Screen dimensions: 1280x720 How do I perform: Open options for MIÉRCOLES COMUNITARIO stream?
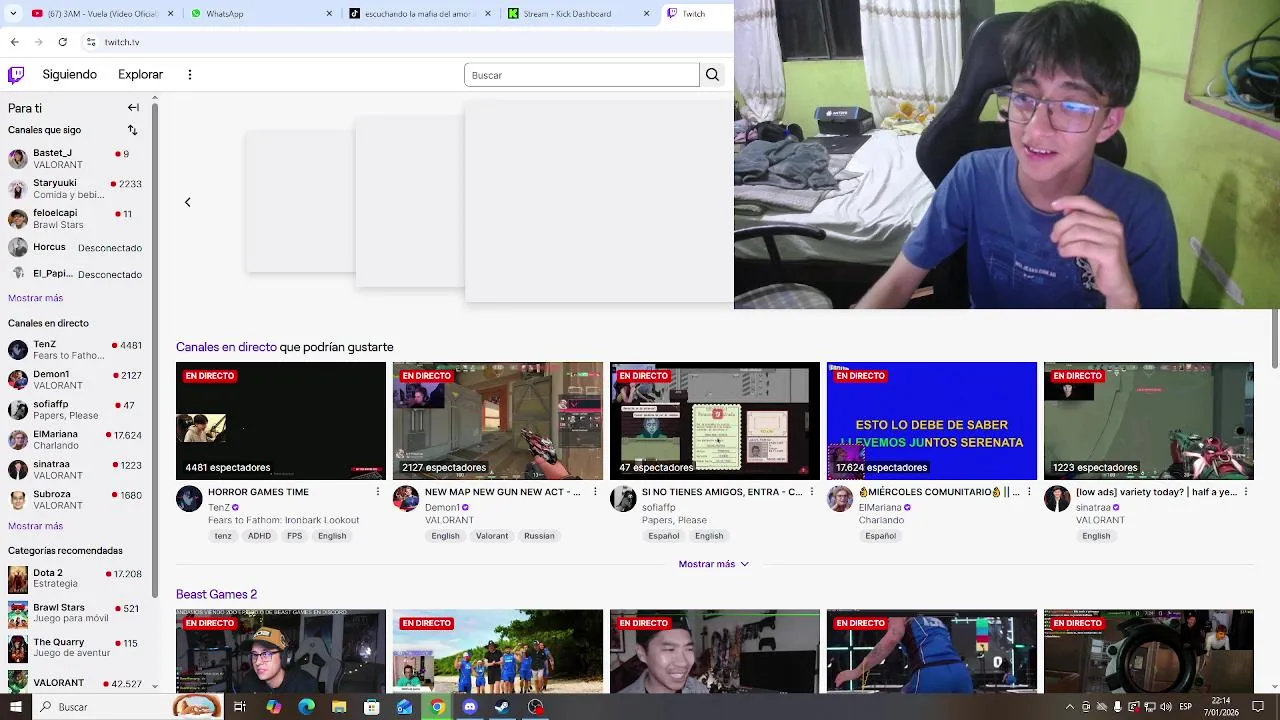[x=1028, y=492]
